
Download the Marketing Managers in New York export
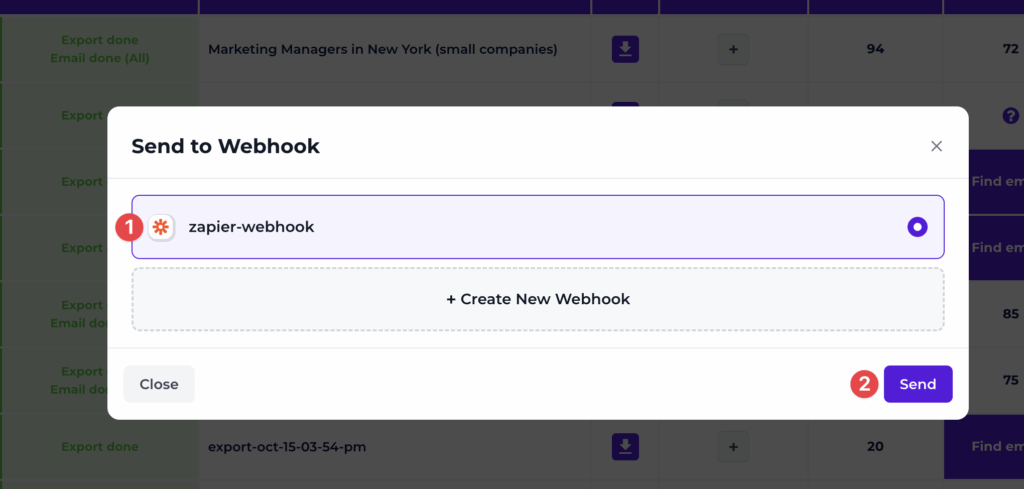(x=625, y=49)
